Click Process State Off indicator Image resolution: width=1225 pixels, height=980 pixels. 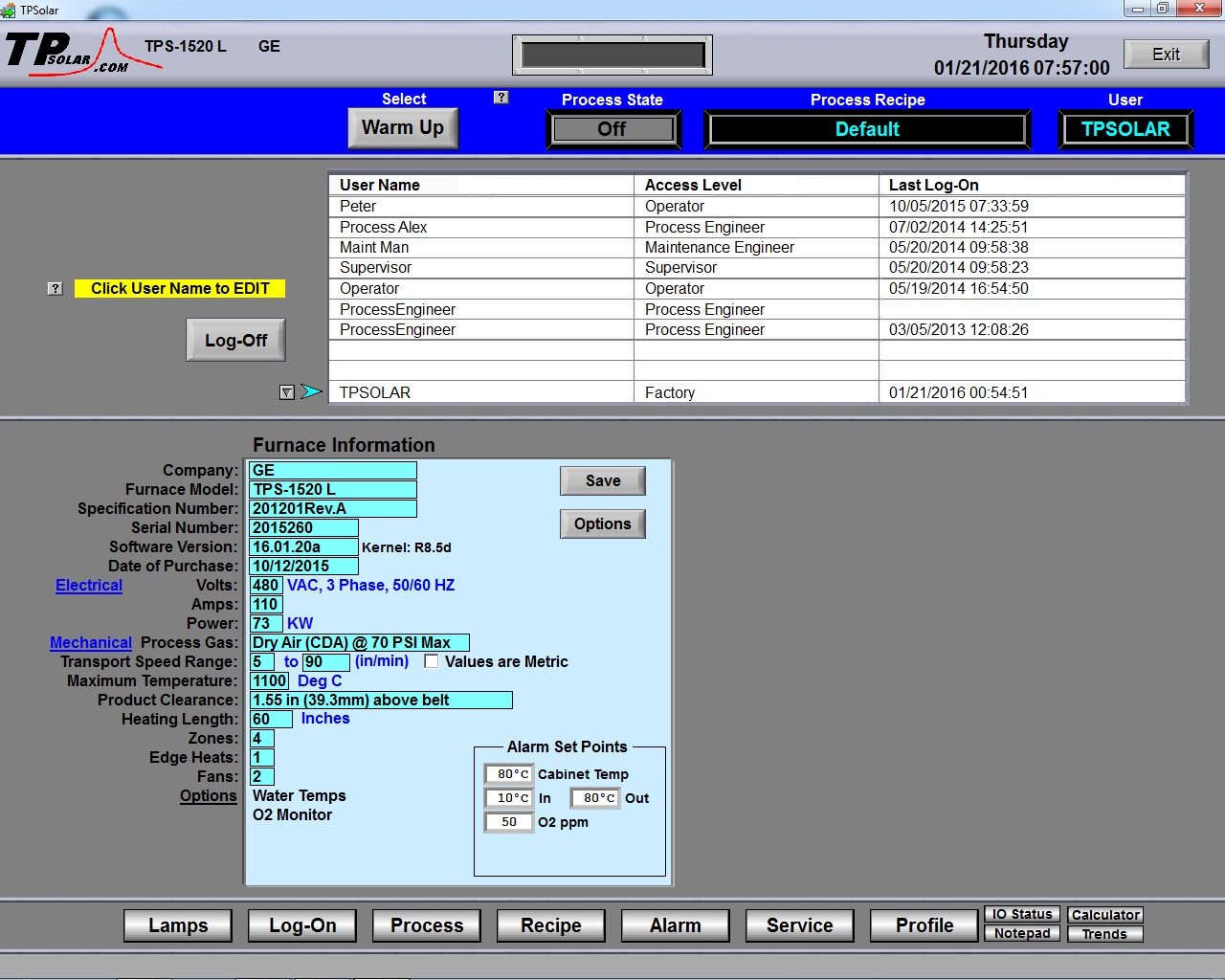[612, 129]
